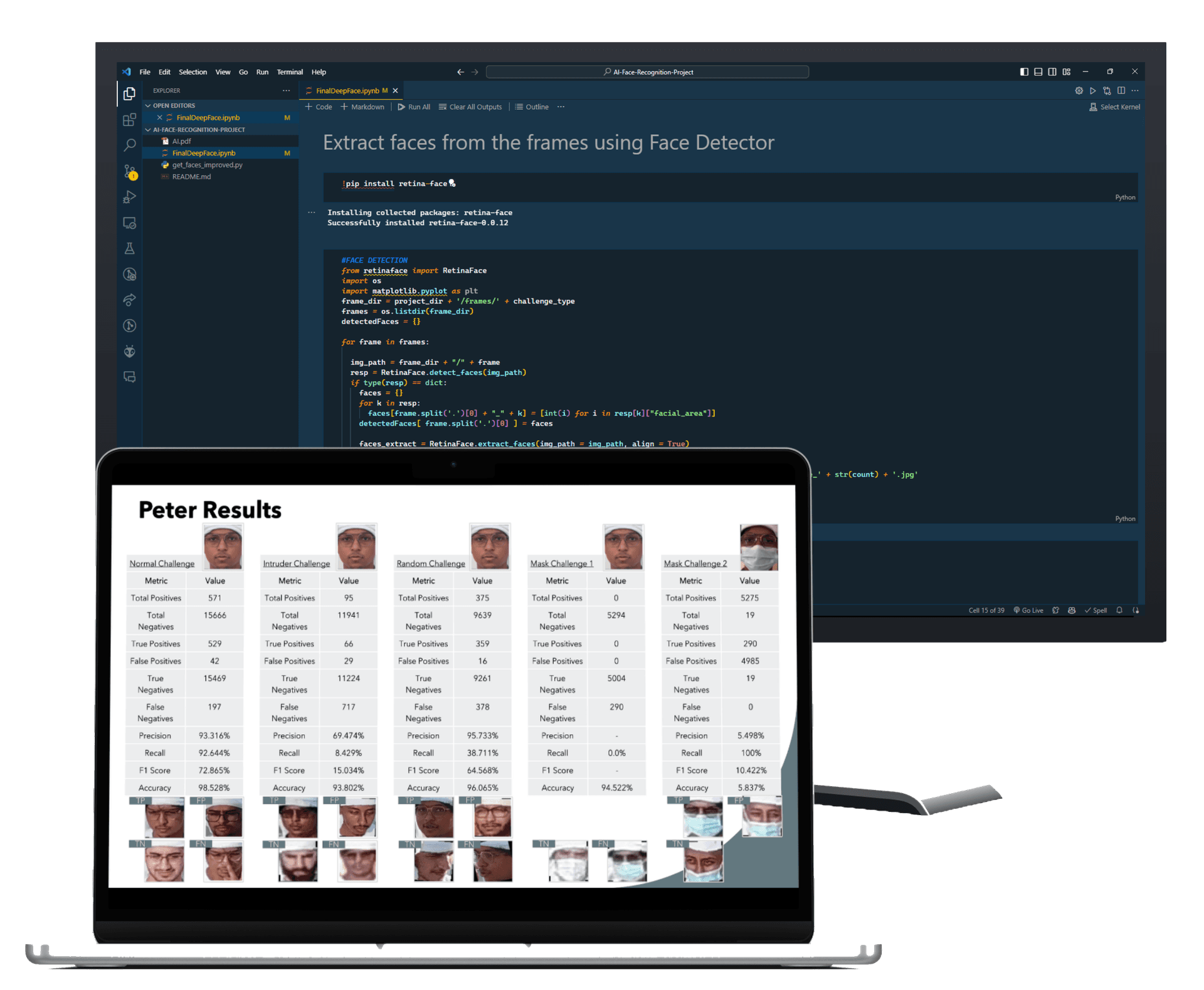The height and width of the screenshot is (990, 1204).
Task: Toggle the secondary side bar visibility
Action: (x=1052, y=72)
